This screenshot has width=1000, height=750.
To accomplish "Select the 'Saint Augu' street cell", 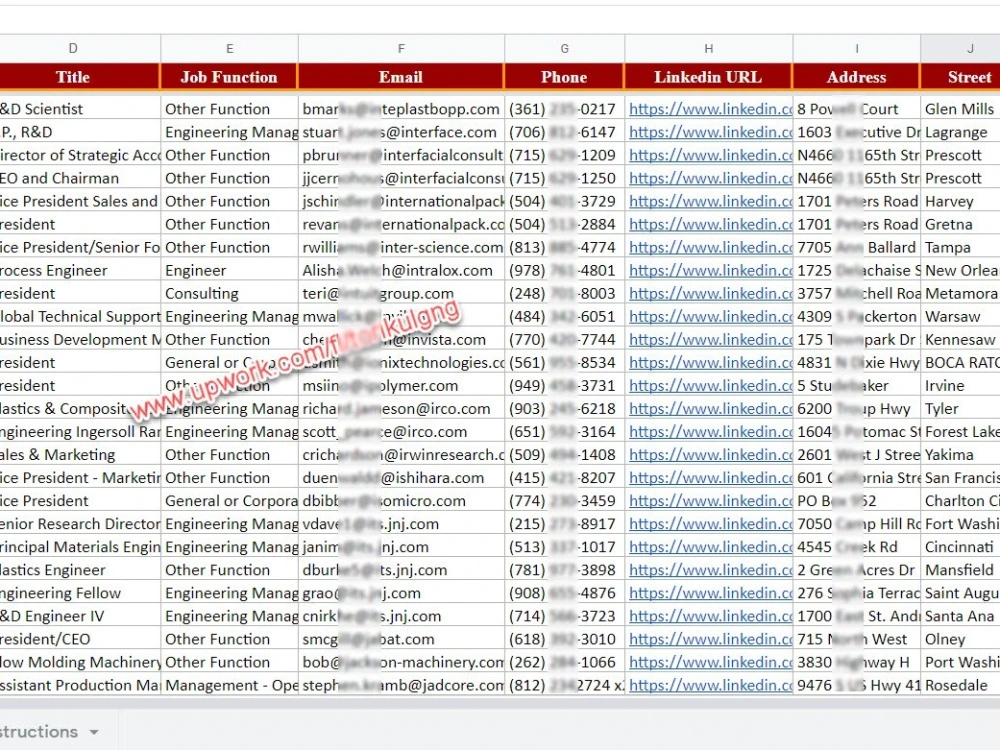I will click(960, 593).
